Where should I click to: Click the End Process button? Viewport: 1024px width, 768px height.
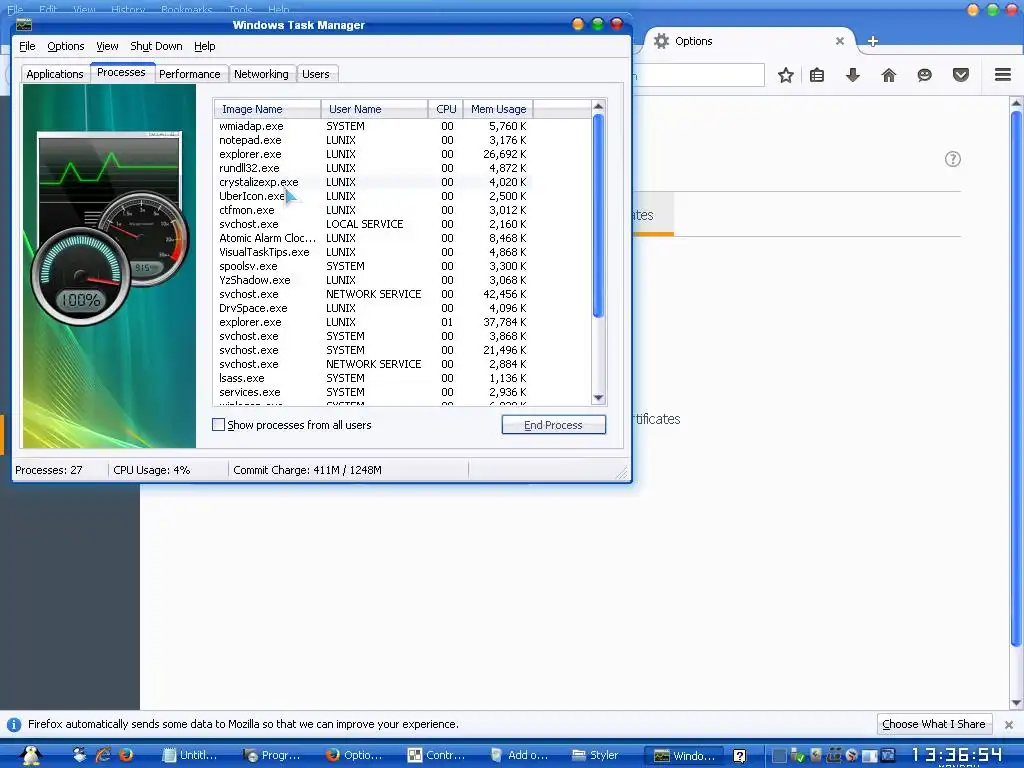(553, 425)
